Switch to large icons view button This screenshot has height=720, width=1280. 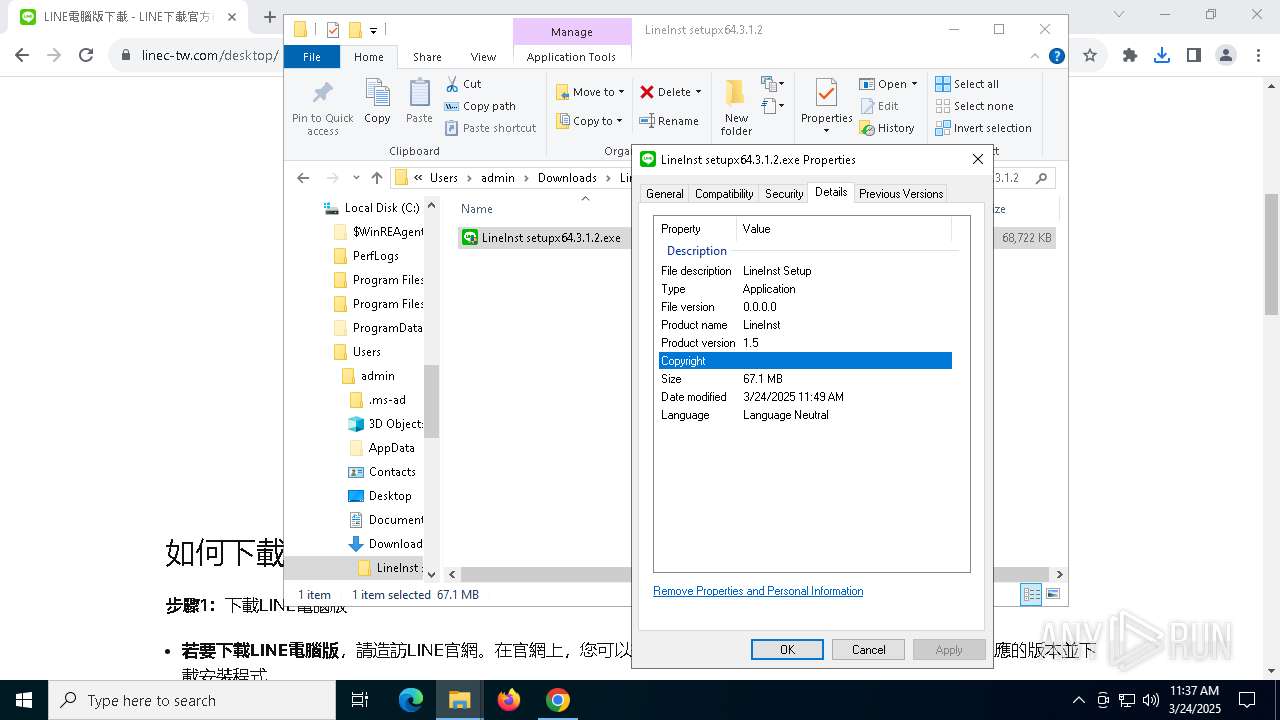point(1052,594)
